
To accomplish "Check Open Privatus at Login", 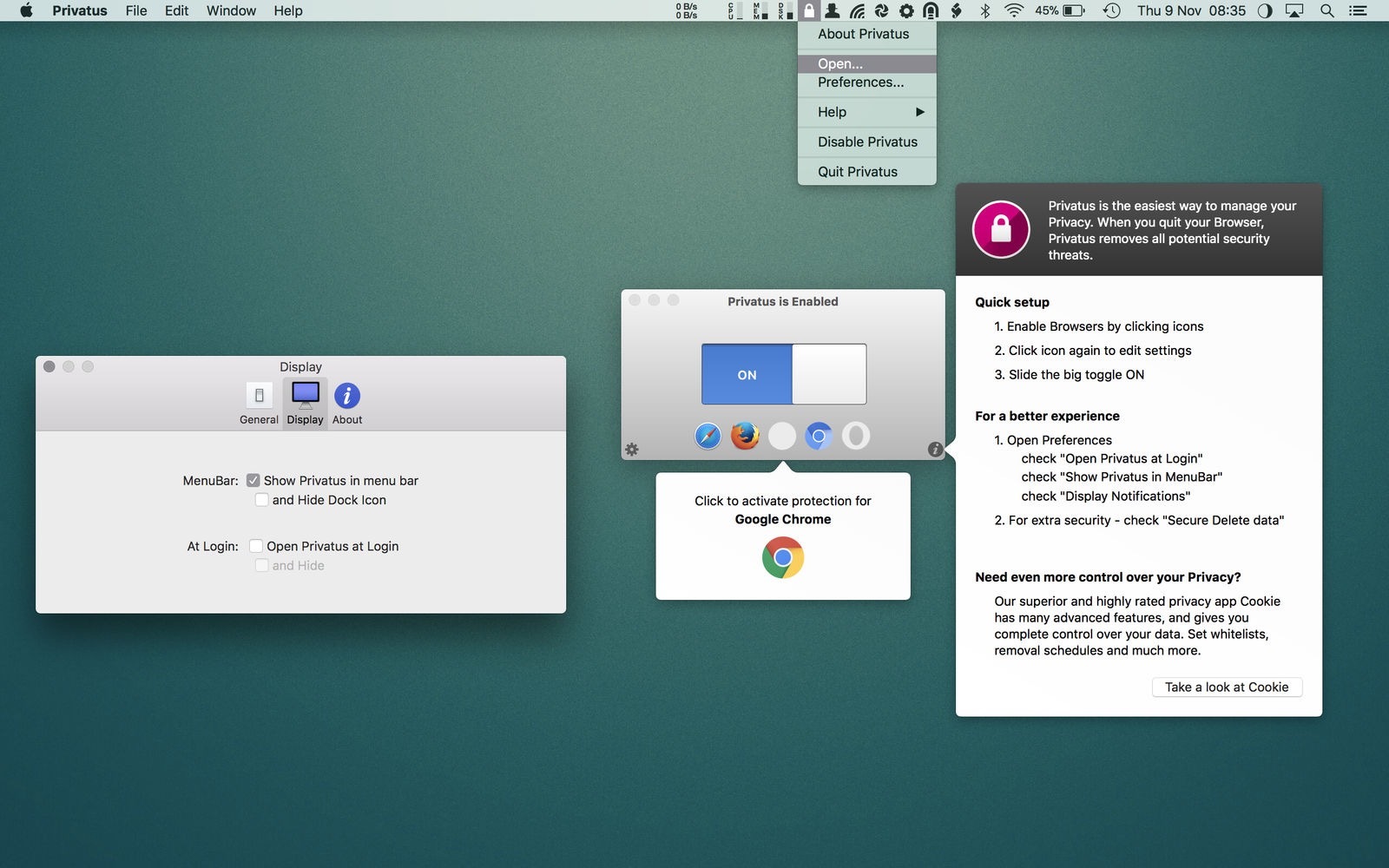I will coord(256,546).
